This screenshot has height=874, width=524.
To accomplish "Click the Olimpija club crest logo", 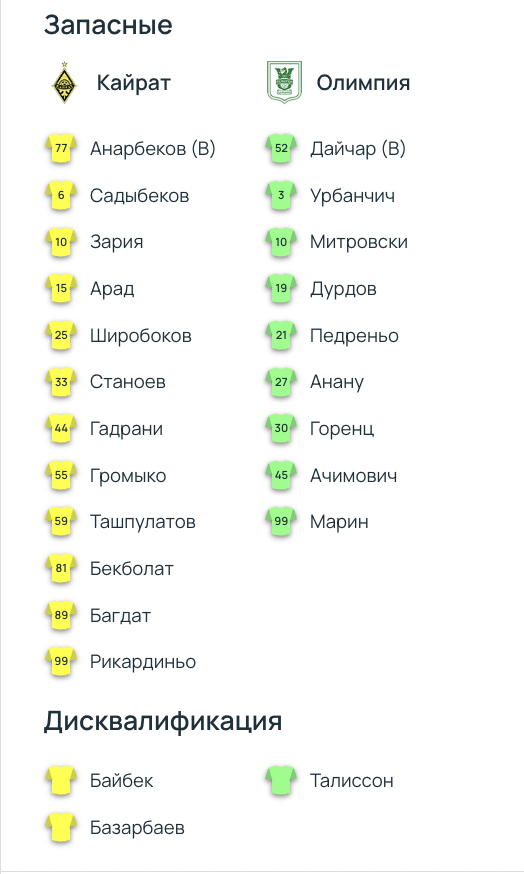I will point(284,82).
